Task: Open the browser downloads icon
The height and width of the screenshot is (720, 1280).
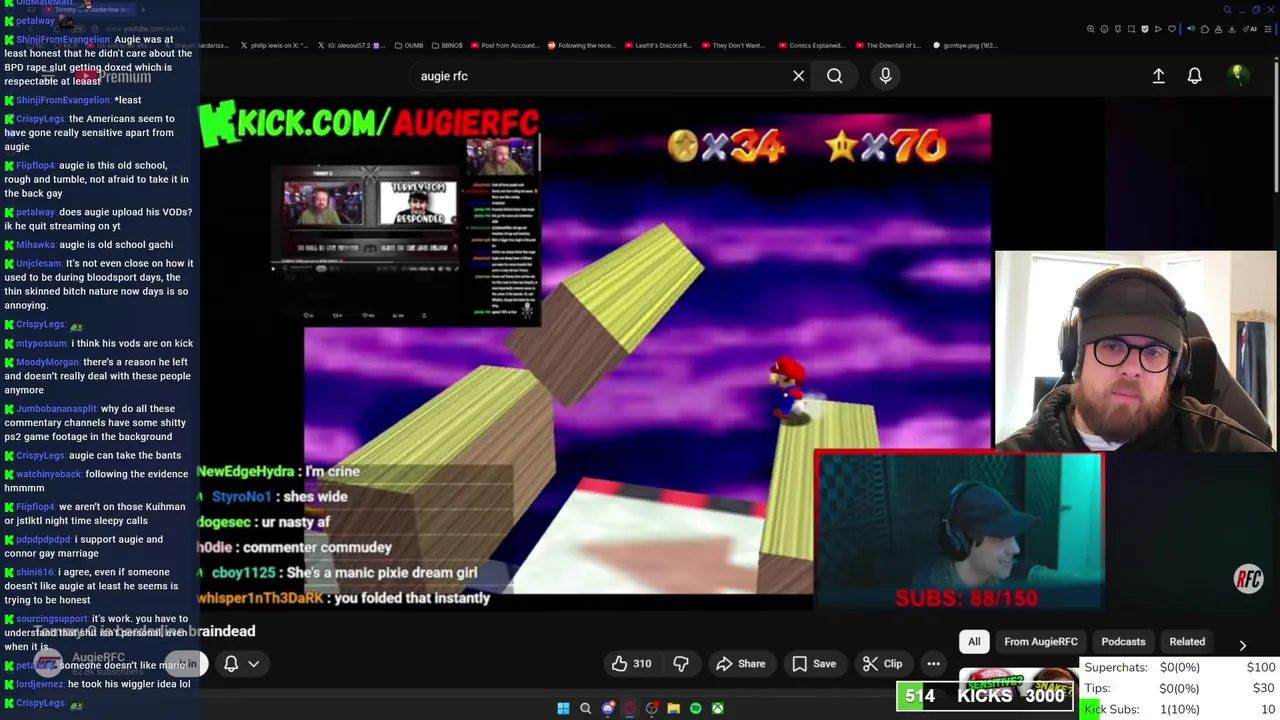Action: pyautogui.click(x=1231, y=29)
